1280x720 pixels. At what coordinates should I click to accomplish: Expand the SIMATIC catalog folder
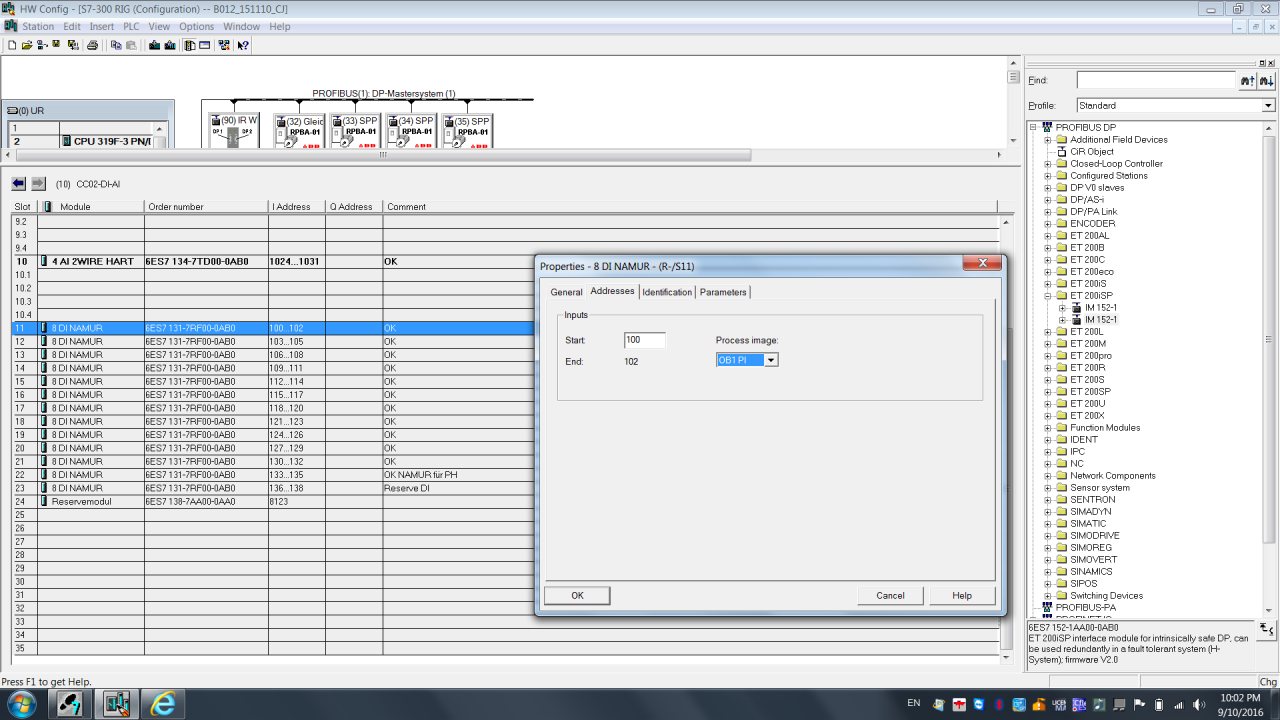coord(1048,524)
